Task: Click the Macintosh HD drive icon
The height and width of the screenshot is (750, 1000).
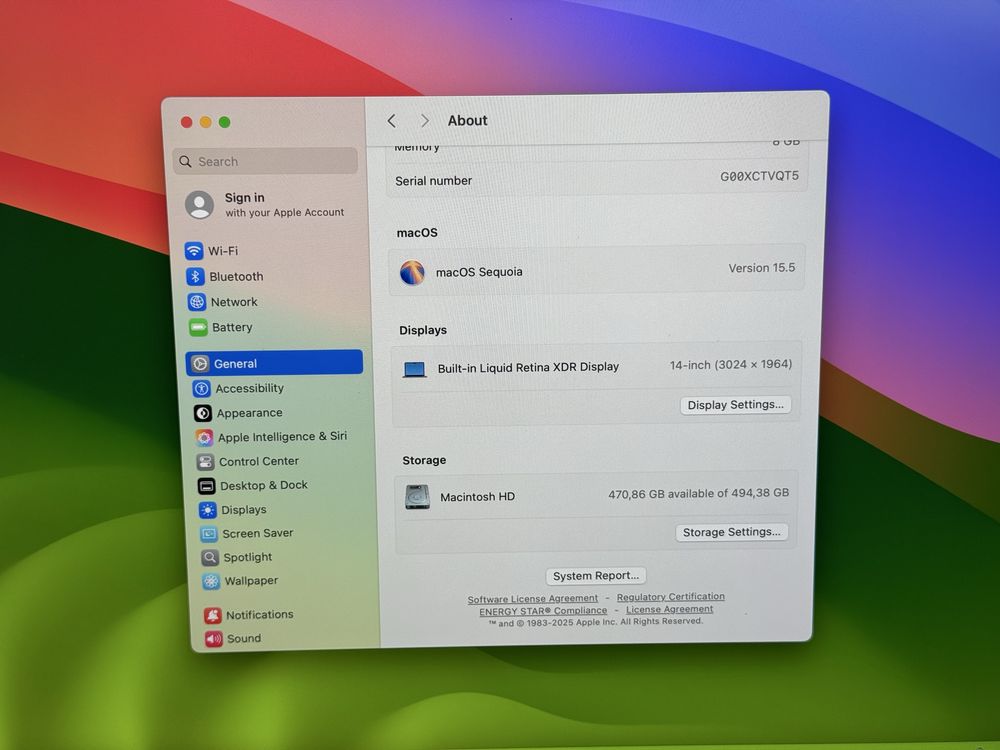Action: coord(417,497)
